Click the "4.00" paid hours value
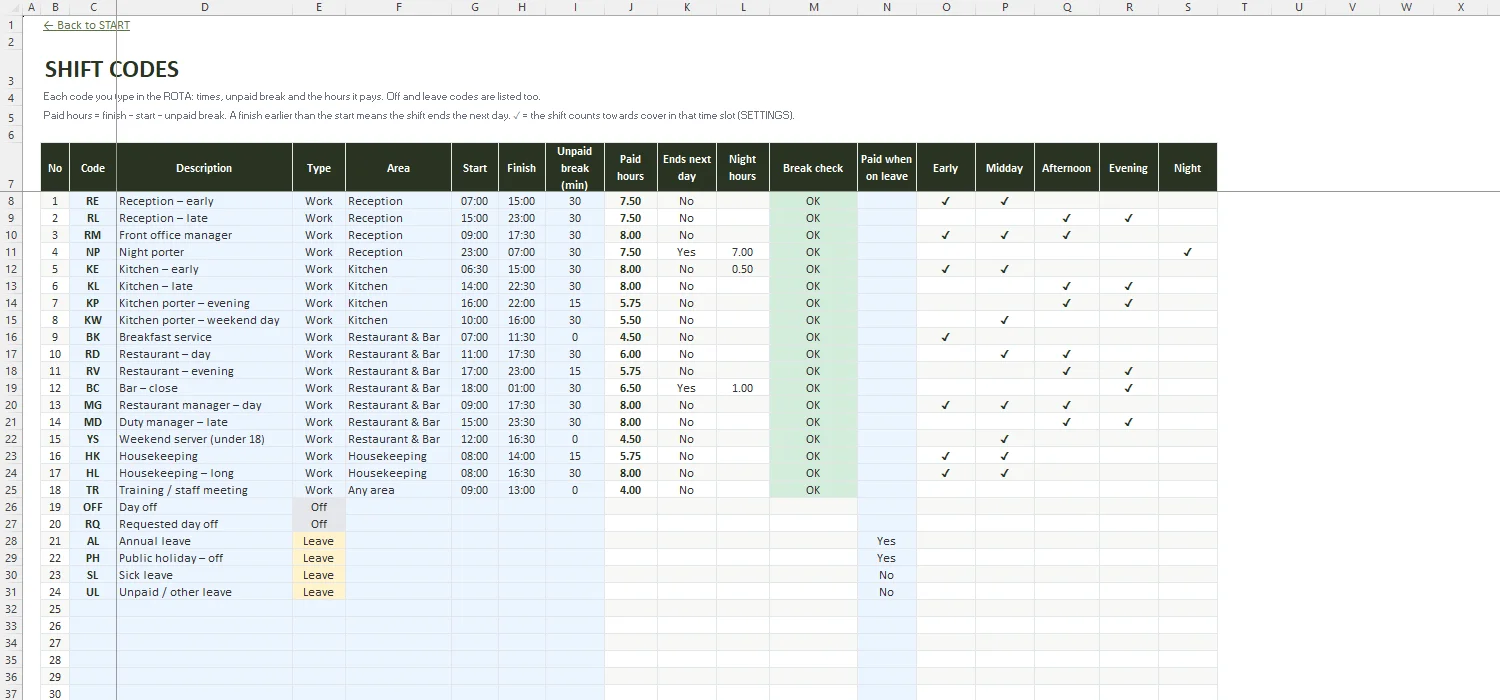 click(631, 490)
